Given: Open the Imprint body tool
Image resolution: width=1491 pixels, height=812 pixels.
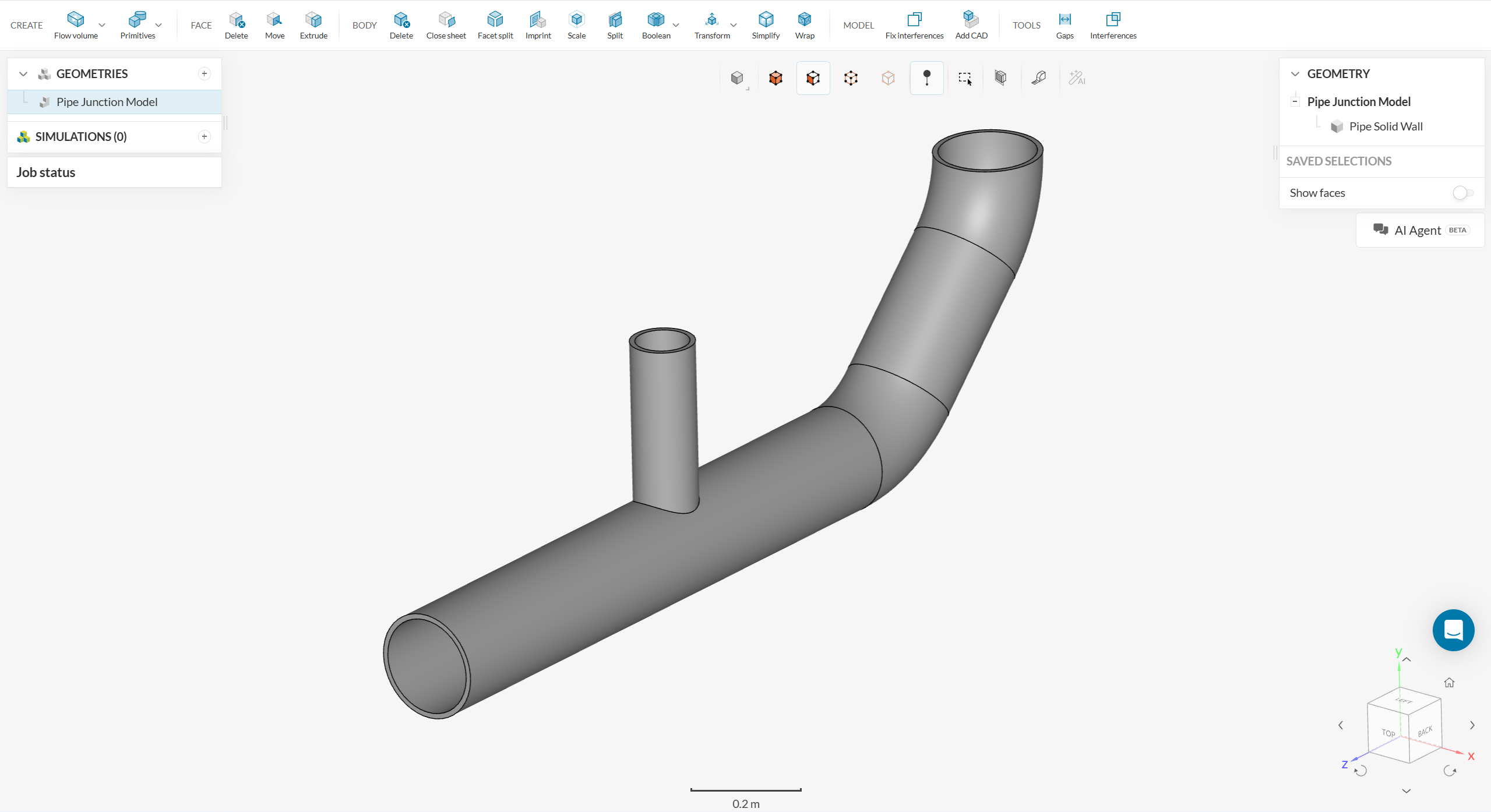Looking at the screenshot, I should pyautogui.click(x=538, y=19).
